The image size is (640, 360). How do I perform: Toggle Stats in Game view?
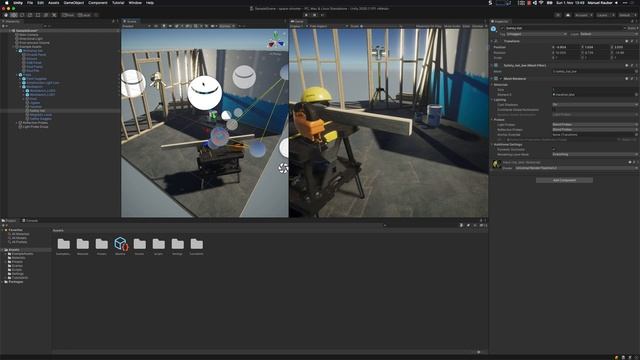click(466, 26)
